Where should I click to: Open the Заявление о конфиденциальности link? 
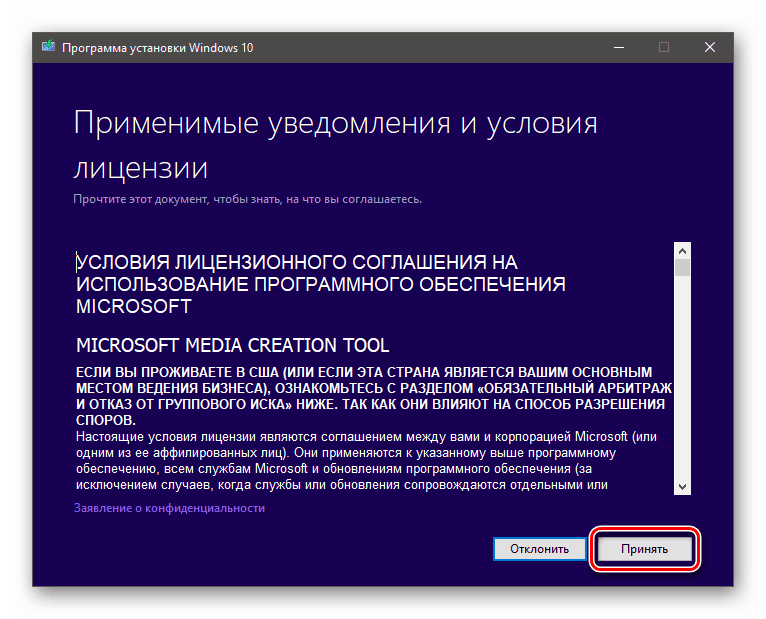(x=169, y=508)
